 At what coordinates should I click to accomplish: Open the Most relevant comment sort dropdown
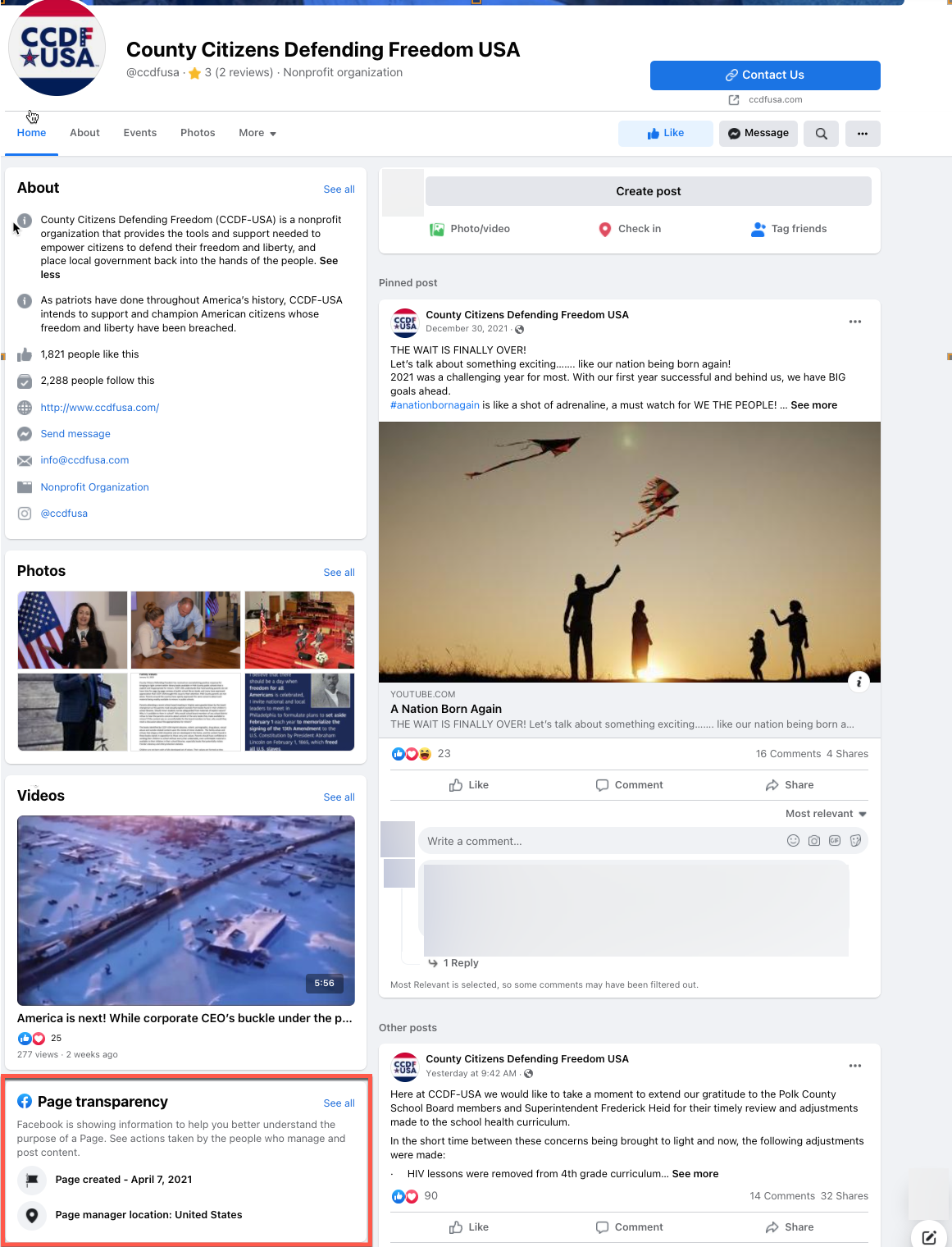(826, 814)
